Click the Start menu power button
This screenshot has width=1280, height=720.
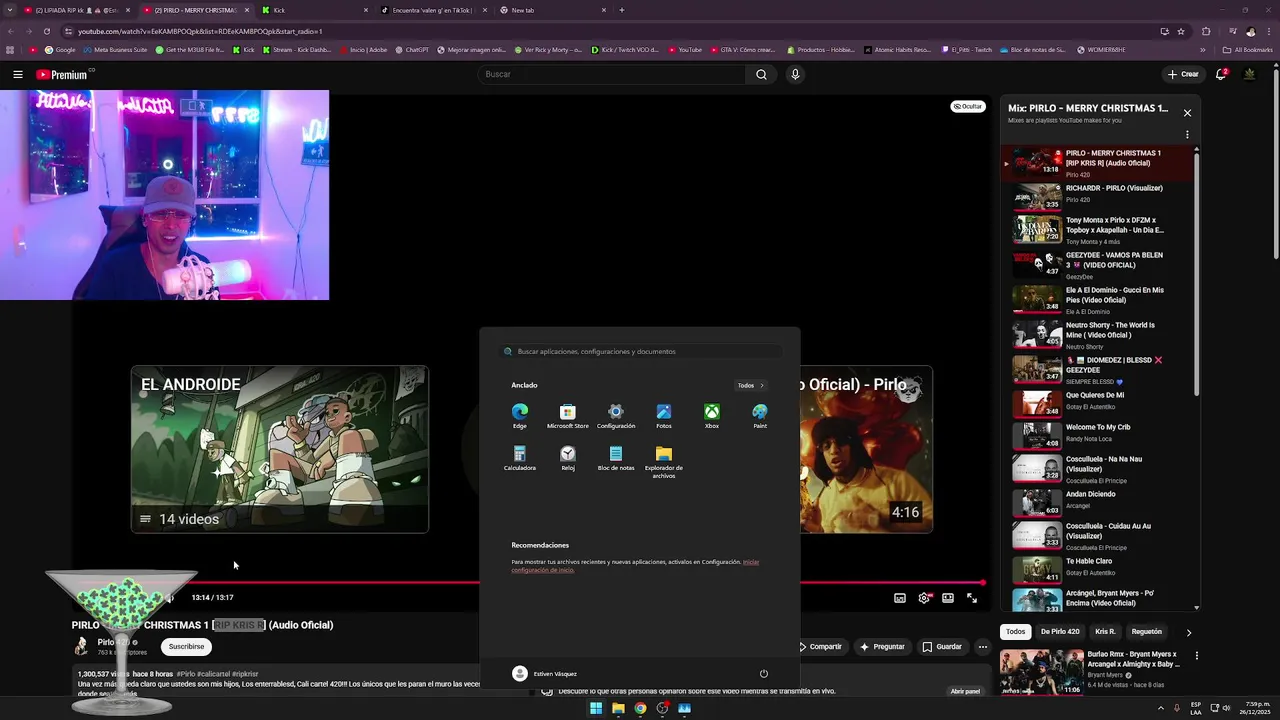[x=764, y=673]
